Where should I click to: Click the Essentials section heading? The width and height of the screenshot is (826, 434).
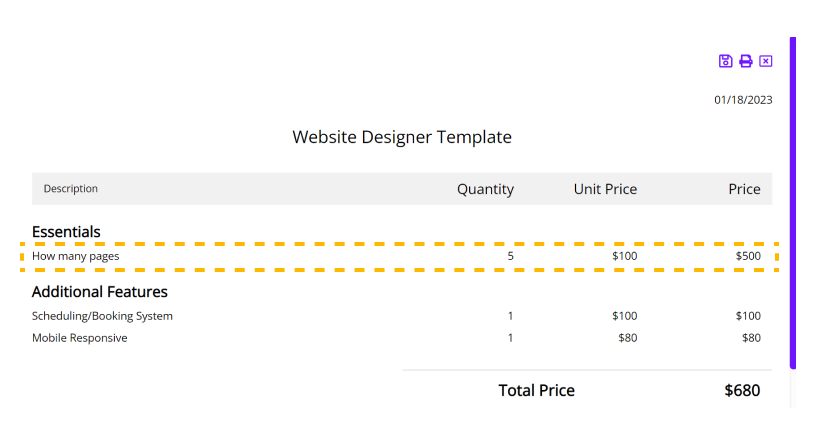tap(66, 232)
